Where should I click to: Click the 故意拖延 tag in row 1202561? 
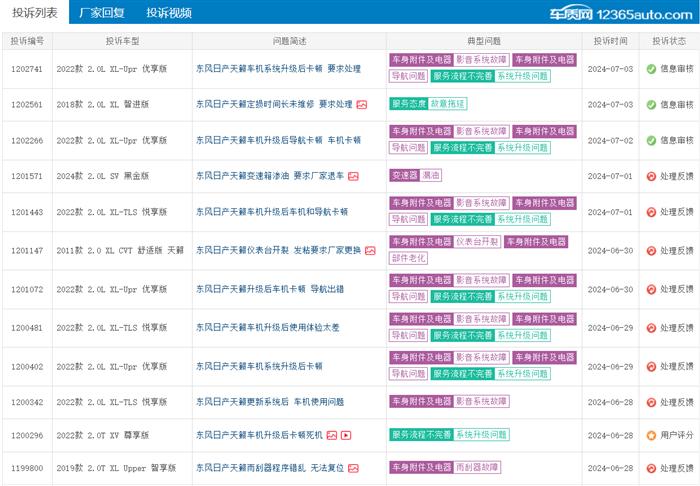pos(448,104)
